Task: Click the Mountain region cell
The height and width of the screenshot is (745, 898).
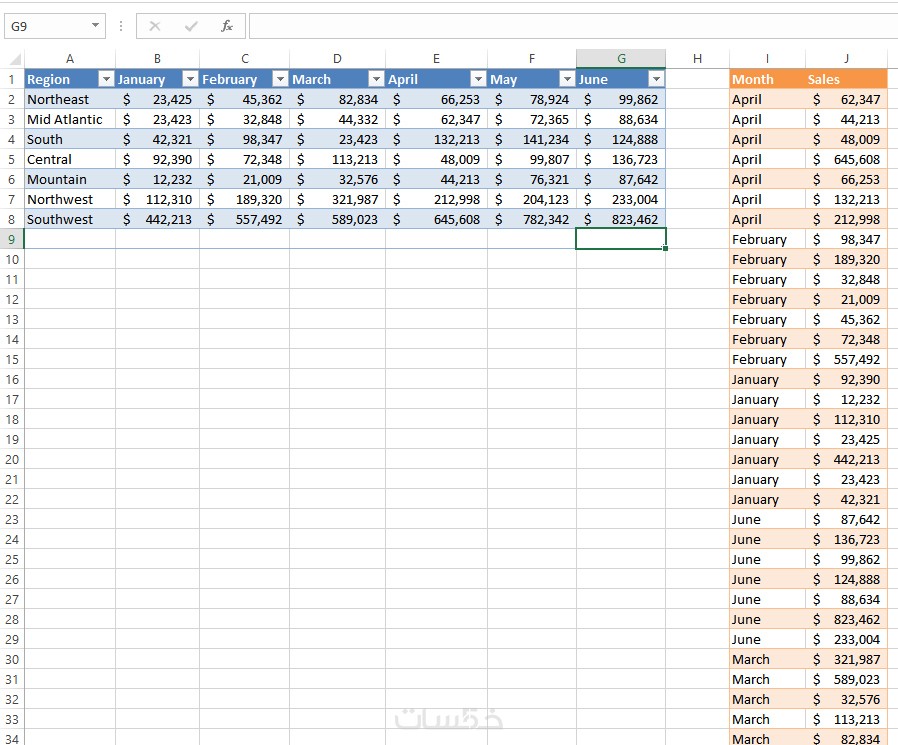Action: pyautogui.click(x=70, y=179)
